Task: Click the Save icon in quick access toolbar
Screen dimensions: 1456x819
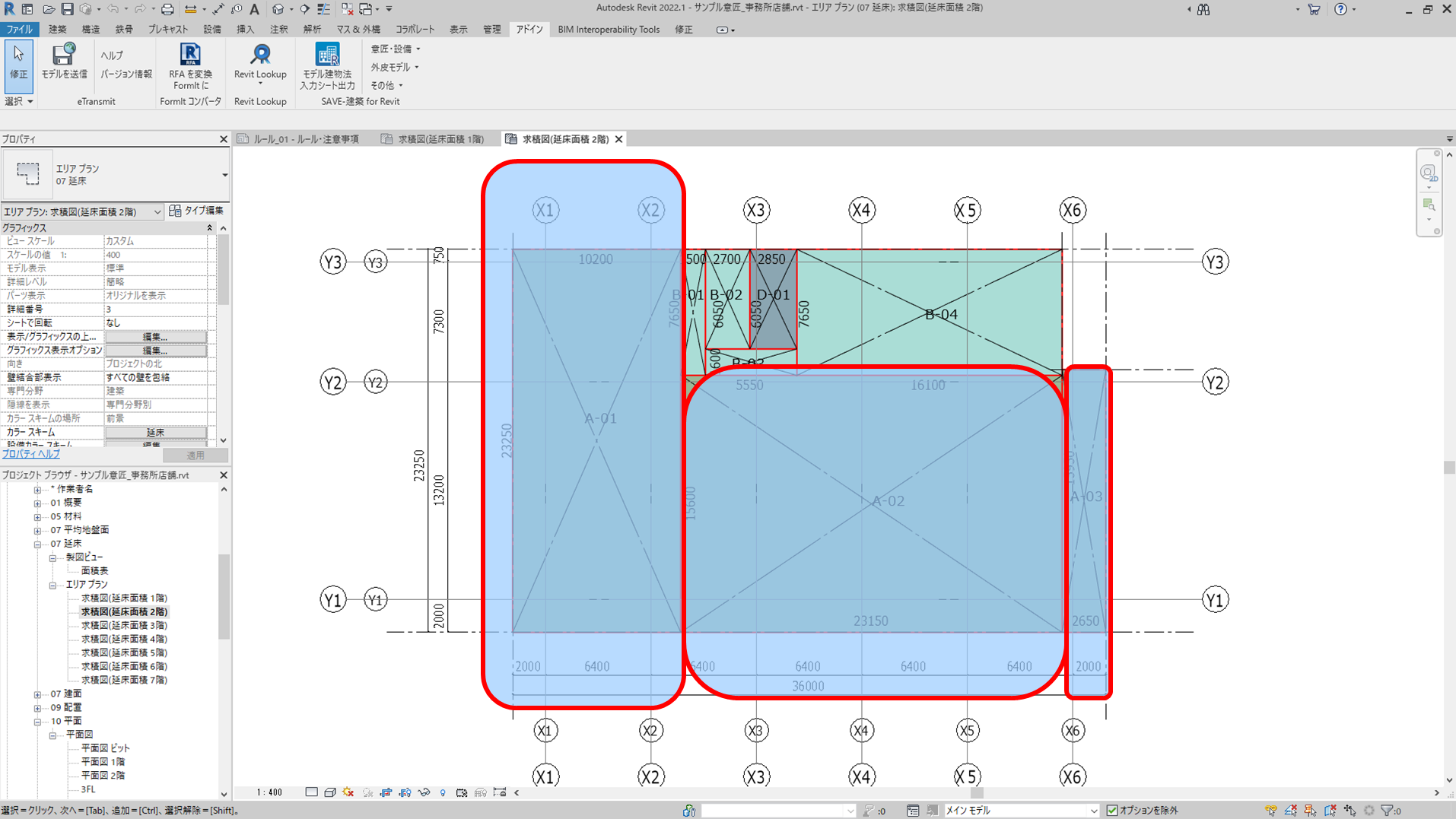Action: tap(67, 9)
